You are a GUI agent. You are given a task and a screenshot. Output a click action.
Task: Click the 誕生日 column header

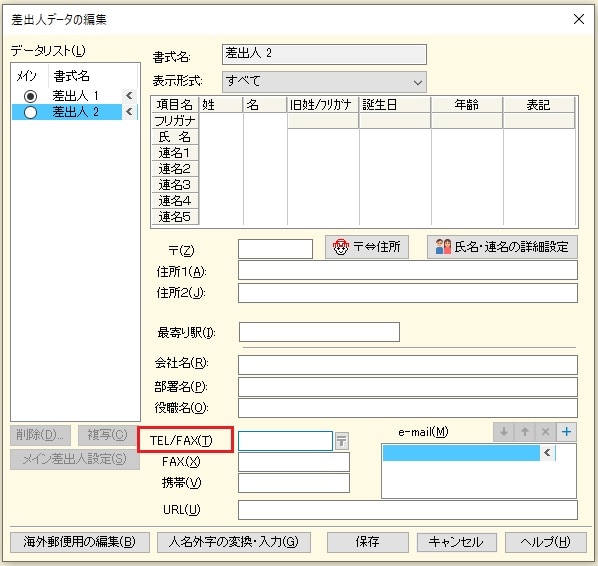[395, 105]
